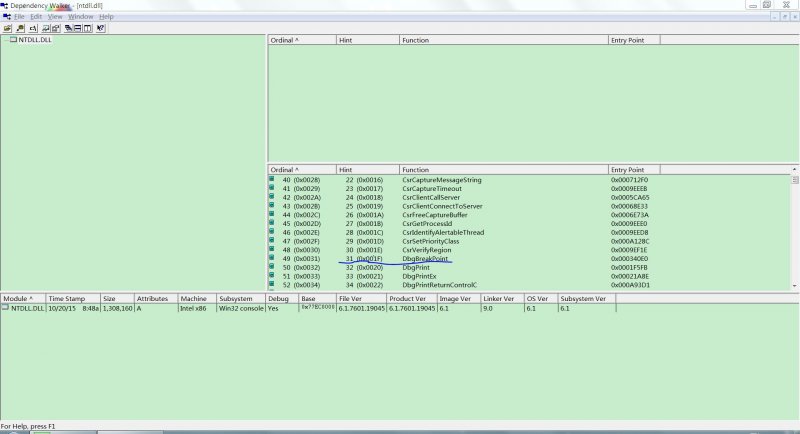Sort the module list by Linker Ver

[502, 298]
